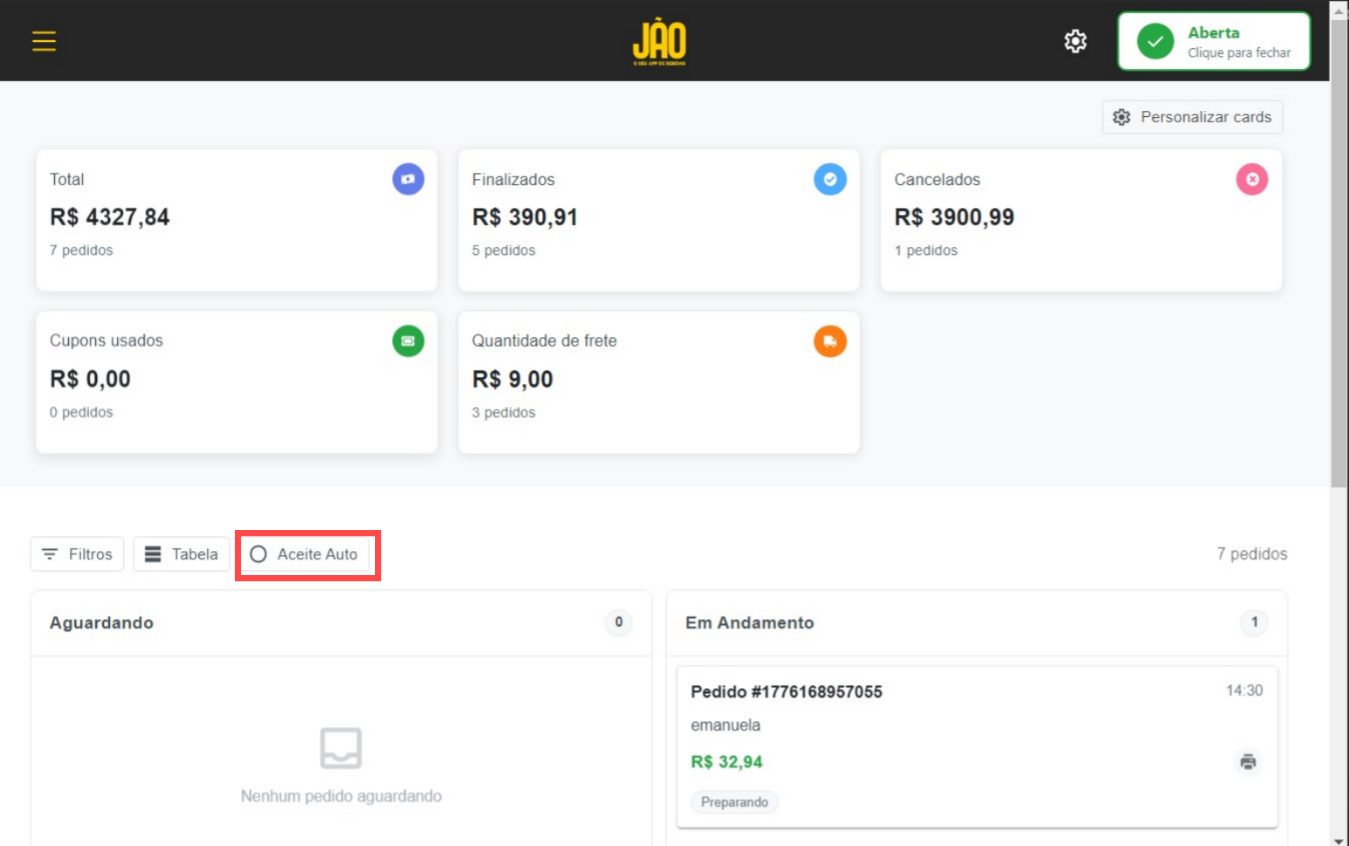
Task: Click the orange truck freight icon
Action: pyautogui.click(x=830, y=341)
